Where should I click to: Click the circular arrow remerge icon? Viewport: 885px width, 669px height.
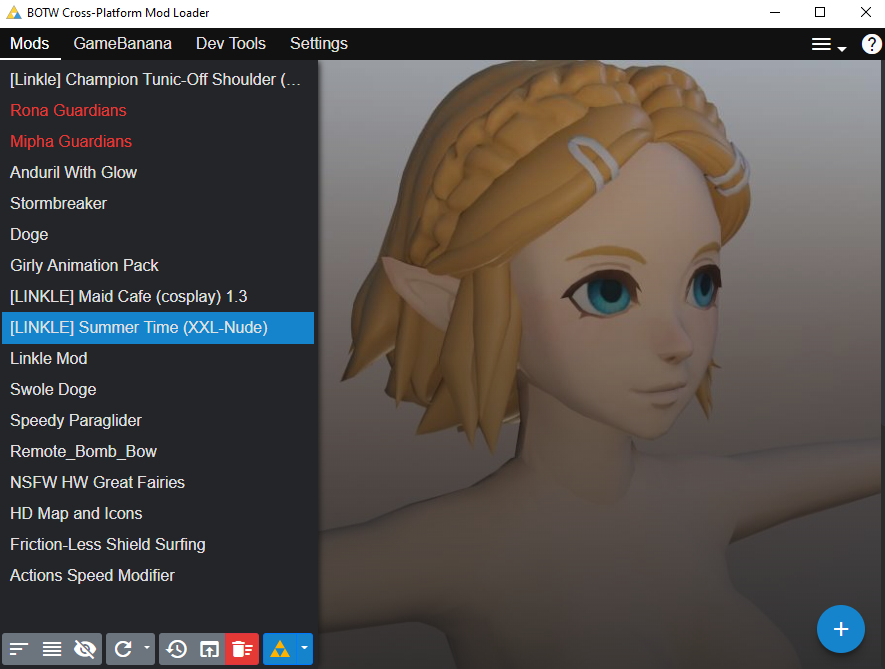click(123, 649)
